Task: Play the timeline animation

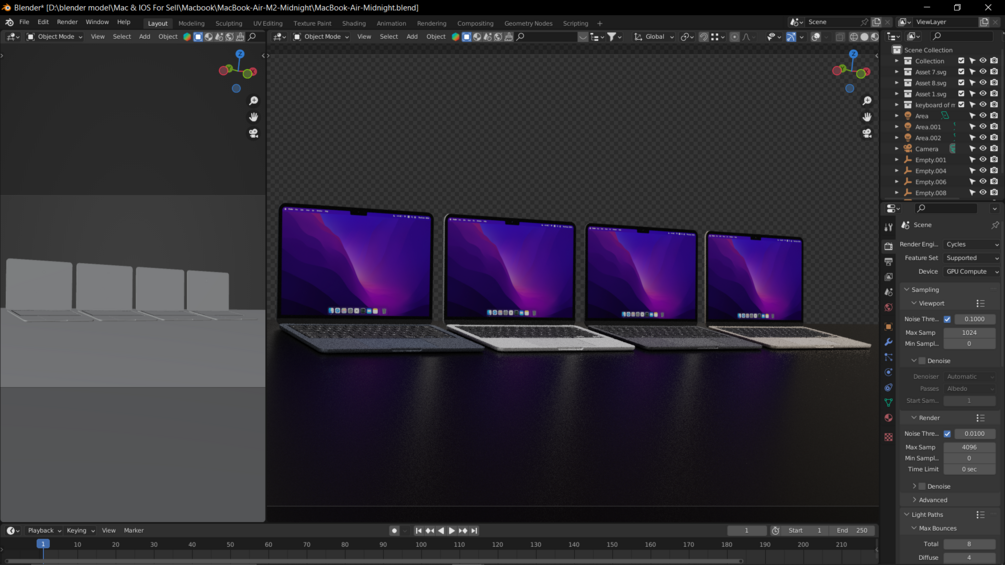Action: coord(452,530)
